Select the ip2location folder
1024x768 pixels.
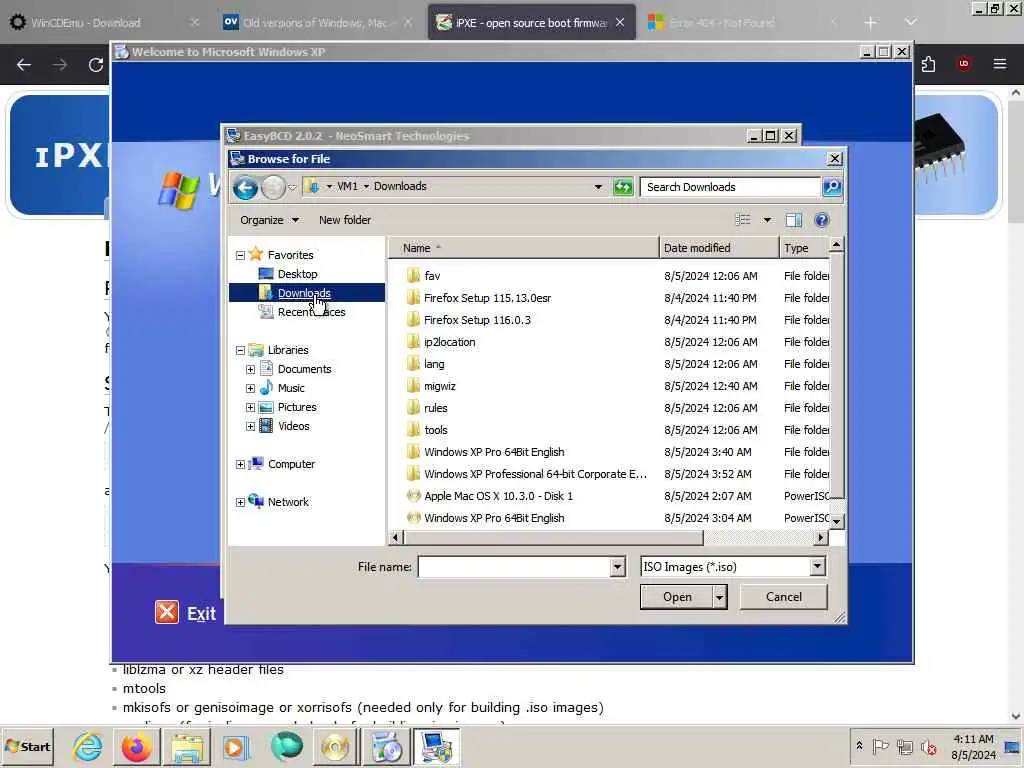pyautogui.click(x=449, y=342)
